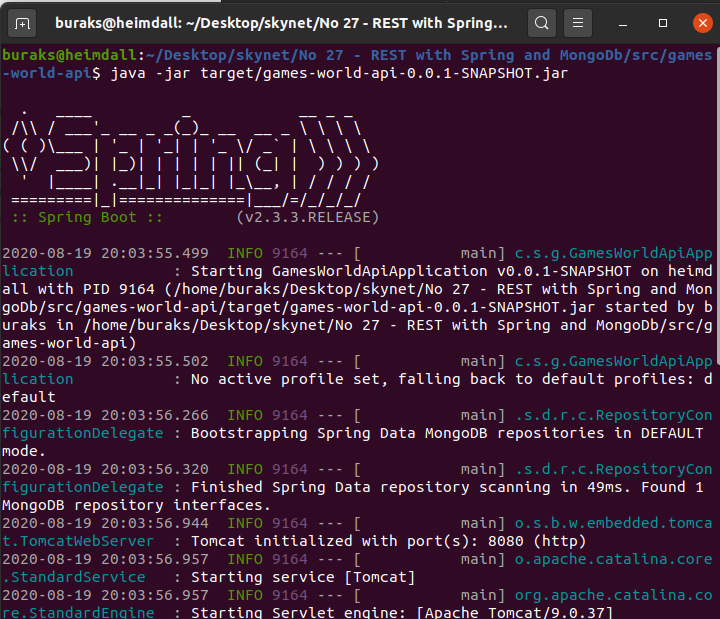Click the 20:03:55.502 timestamp

click(155, 361)
